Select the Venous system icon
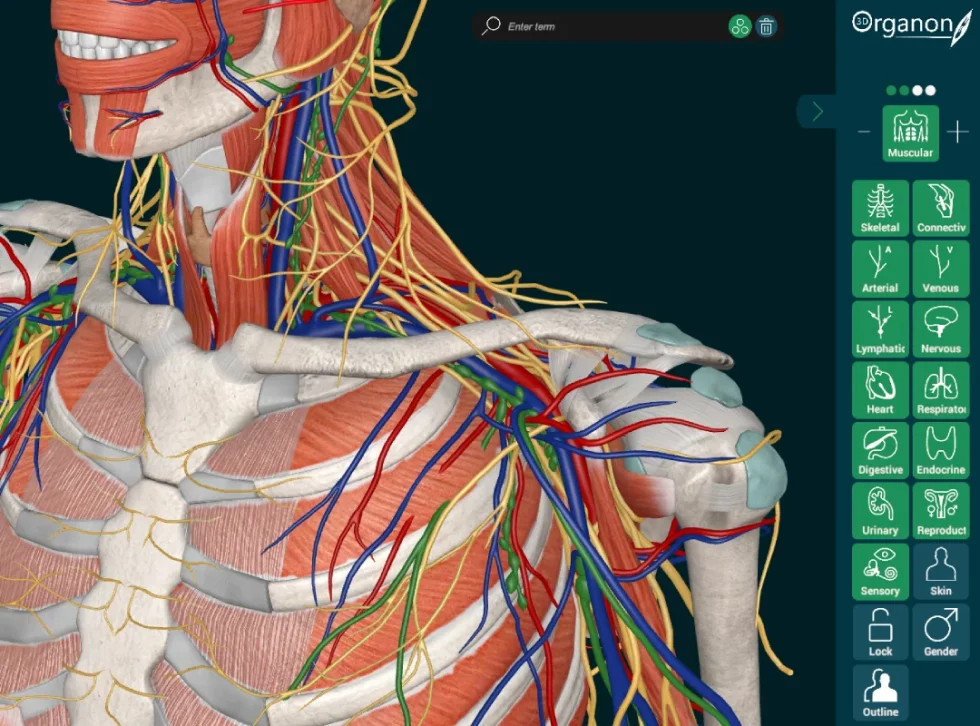980x726 pixels. click(x=940, y=268)
